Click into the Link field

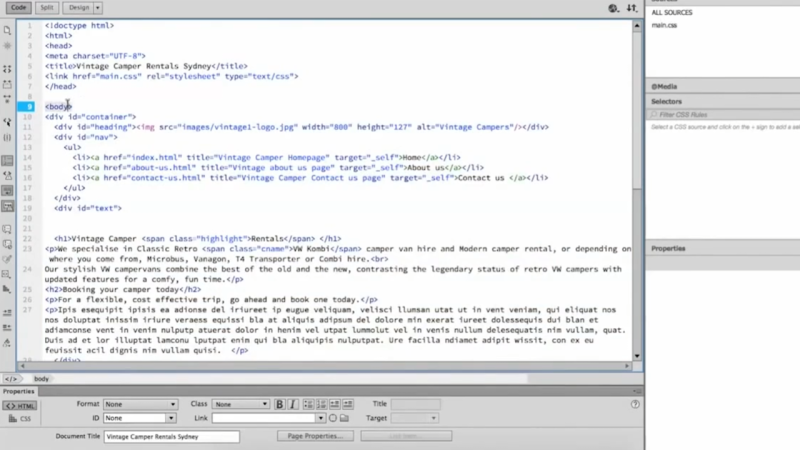[x=264, y=418]
